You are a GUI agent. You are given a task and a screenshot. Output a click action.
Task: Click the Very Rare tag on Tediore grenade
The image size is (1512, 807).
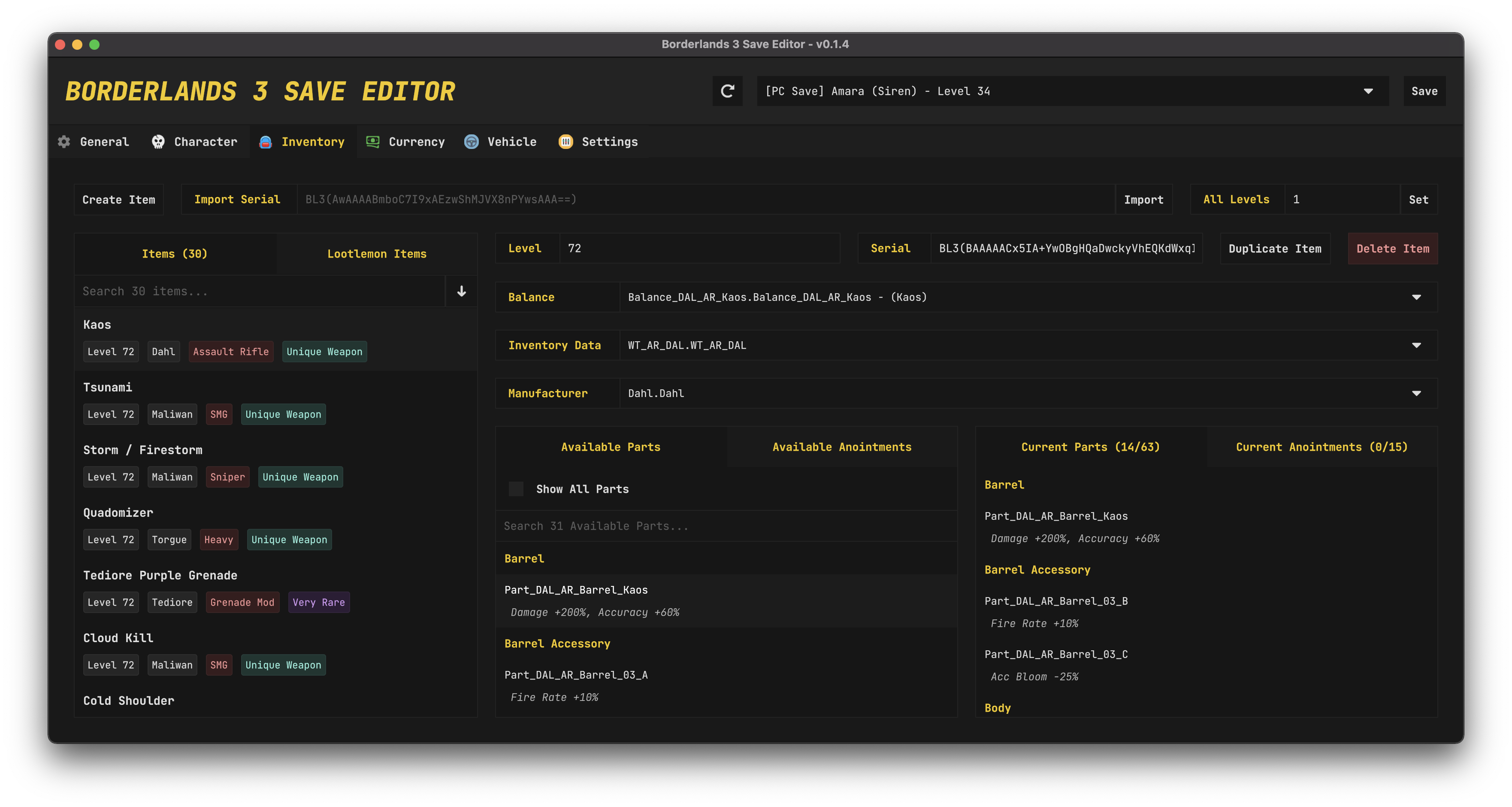(x=319, y=602)
